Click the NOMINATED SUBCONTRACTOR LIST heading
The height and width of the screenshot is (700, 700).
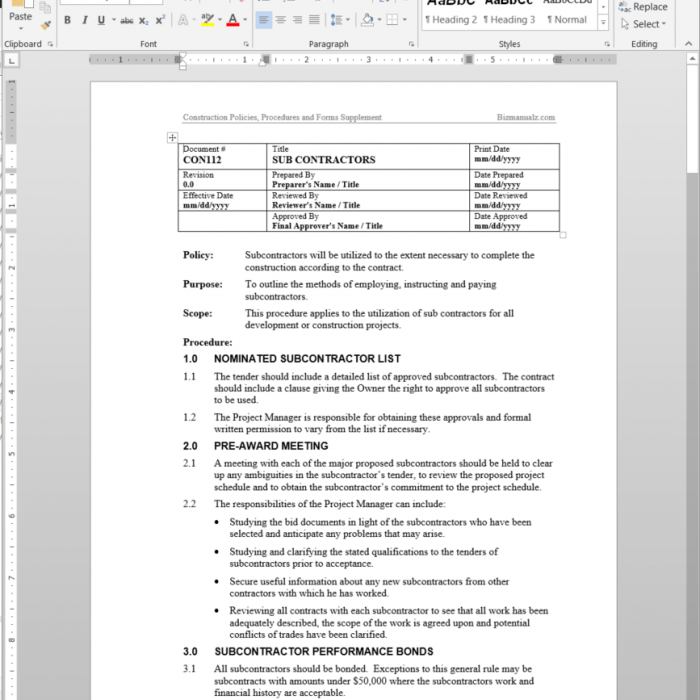[307, 359]
